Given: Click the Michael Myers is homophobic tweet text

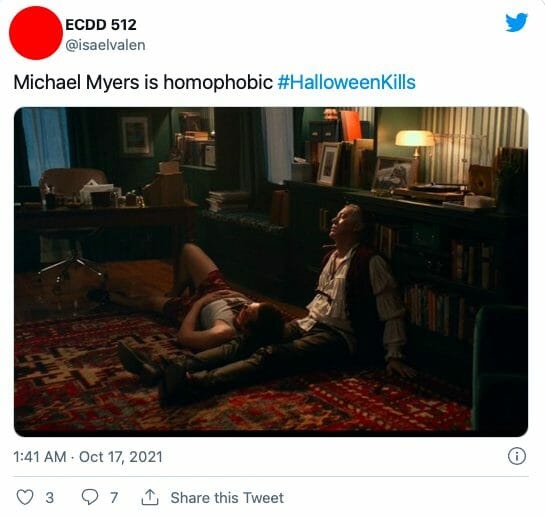Looking at the screenshot, I should (x=143, y=82).
